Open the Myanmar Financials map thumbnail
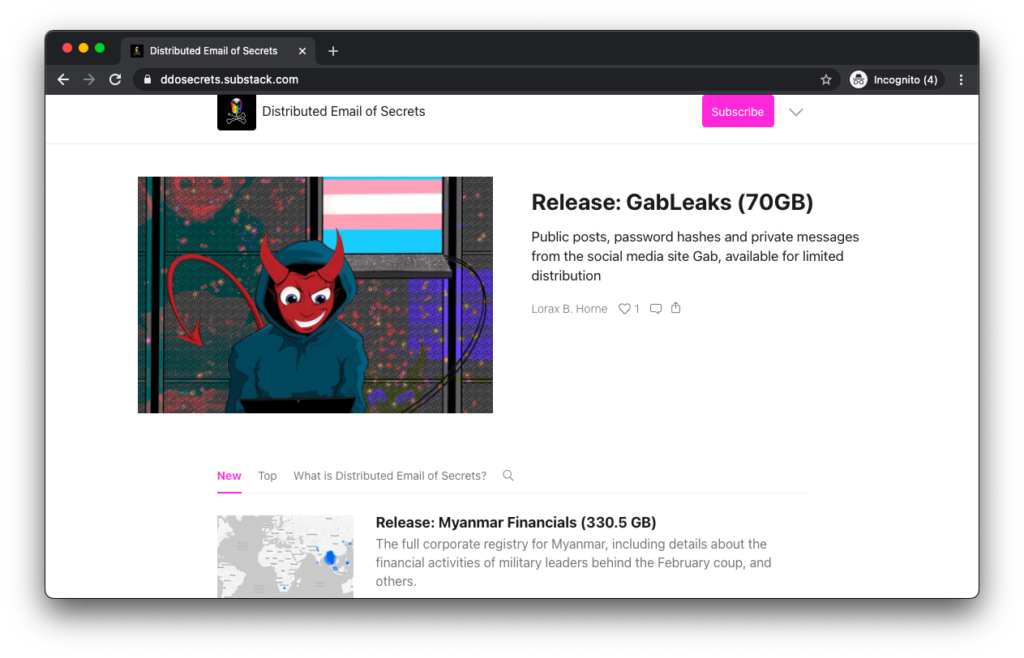1024x658 pixels. [285, 556]
